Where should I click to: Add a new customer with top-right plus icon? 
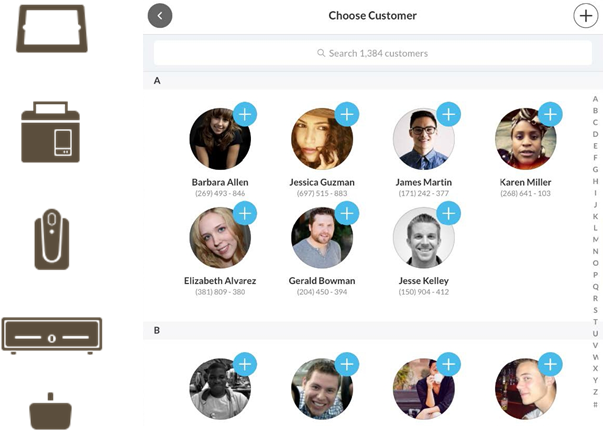click(586, 16)
